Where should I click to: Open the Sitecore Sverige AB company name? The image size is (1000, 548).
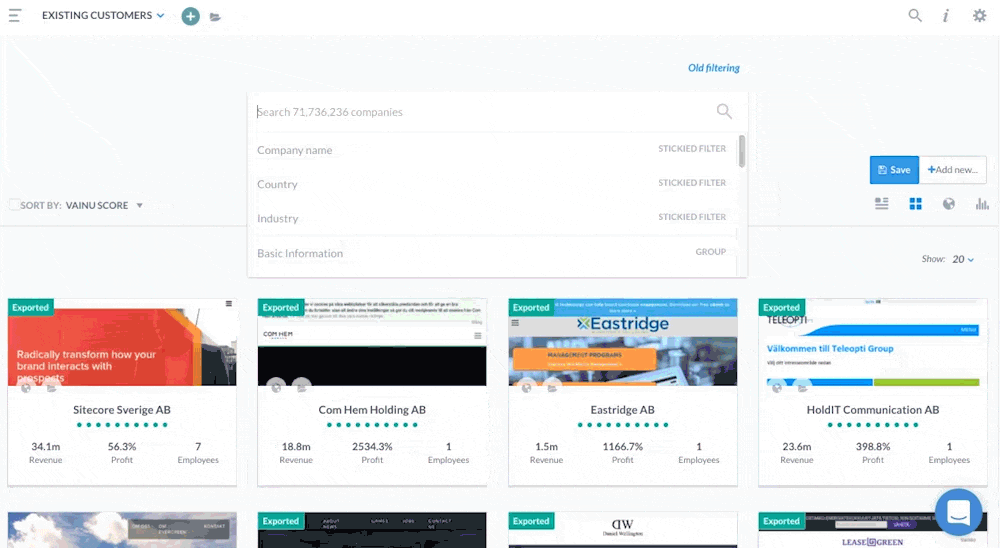tap(122, 410)
